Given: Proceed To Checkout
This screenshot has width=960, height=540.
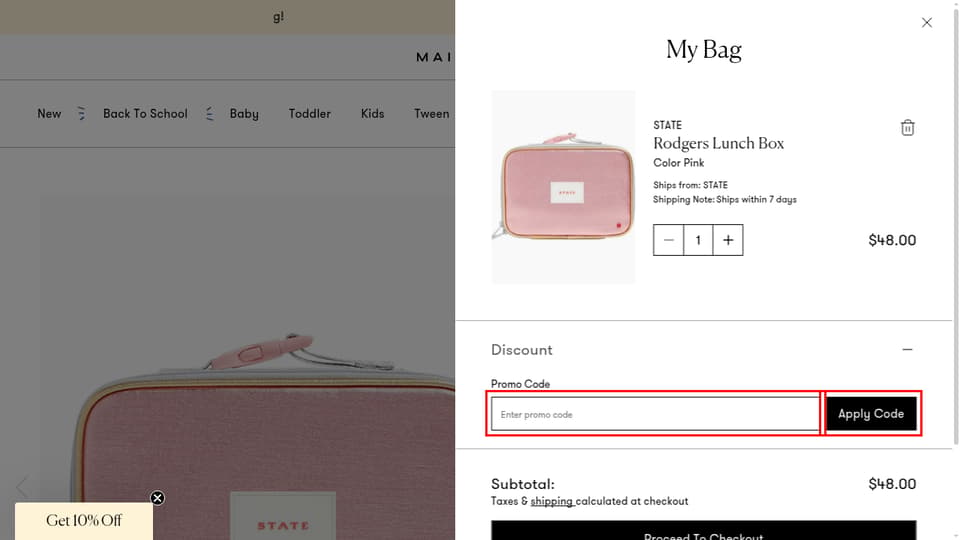Looking at the screenshot, I should (703, 530).
